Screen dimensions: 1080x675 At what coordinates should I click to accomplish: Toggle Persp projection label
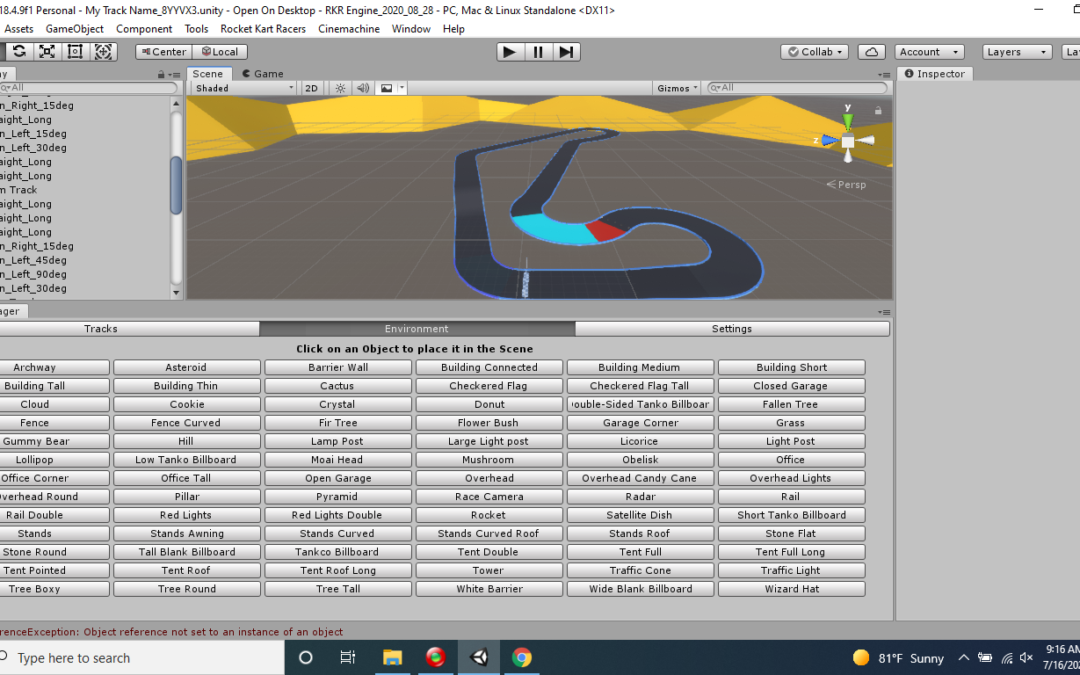(847, 185)
